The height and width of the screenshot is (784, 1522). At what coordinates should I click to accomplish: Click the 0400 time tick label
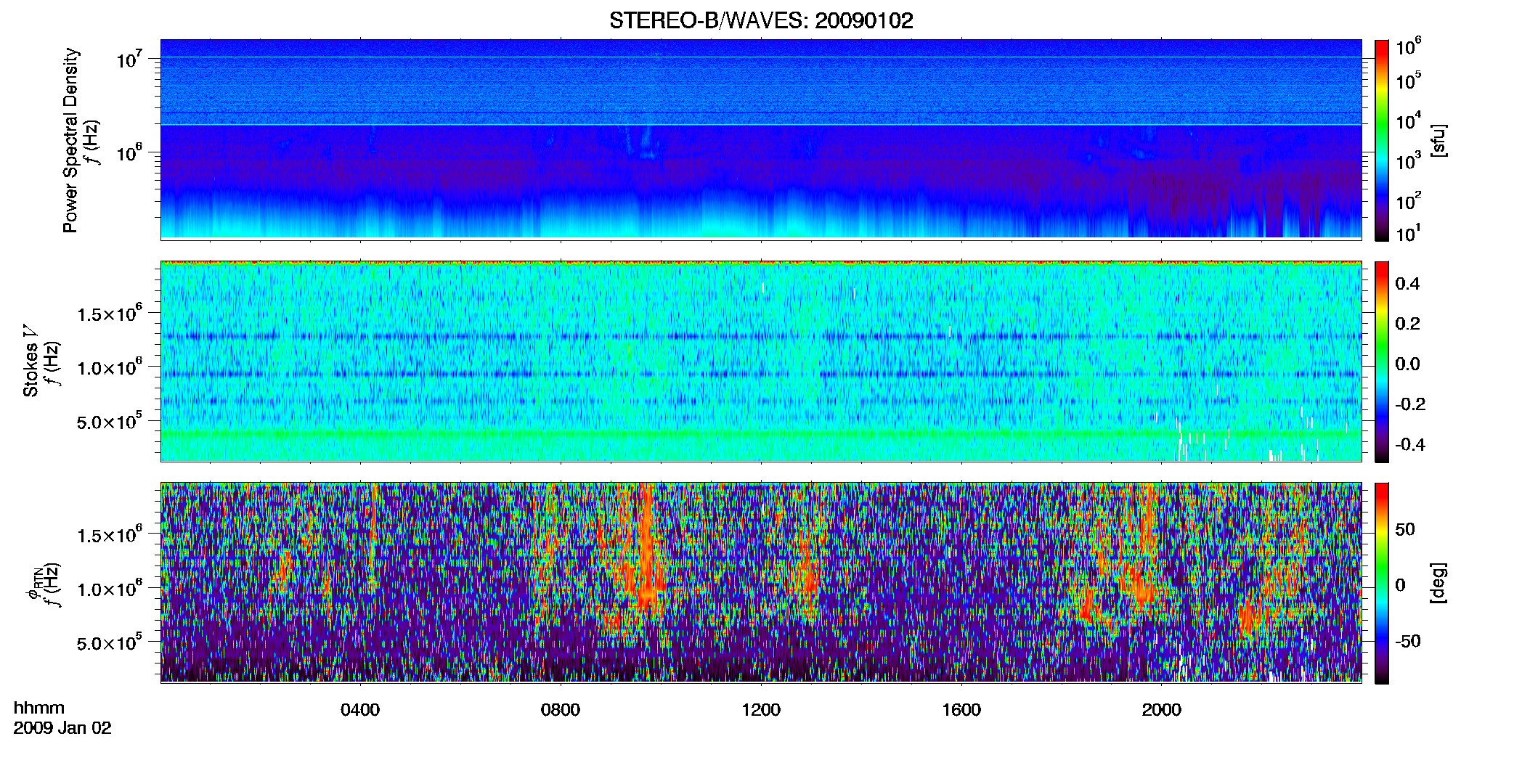pyautogui.click(x=360, y=710)
